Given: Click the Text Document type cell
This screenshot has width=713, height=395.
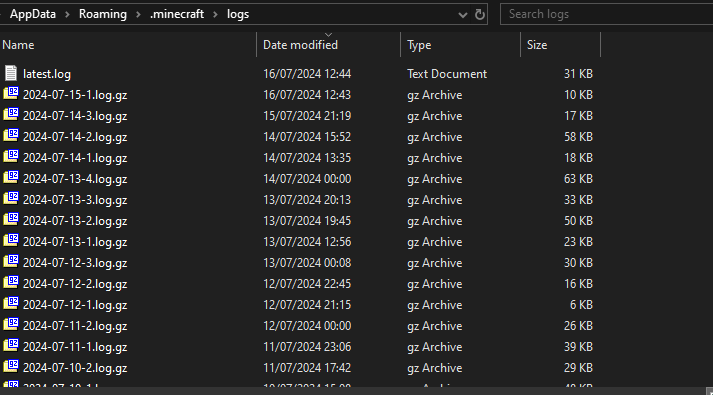Looking at the screenshot, I should 447,74.
